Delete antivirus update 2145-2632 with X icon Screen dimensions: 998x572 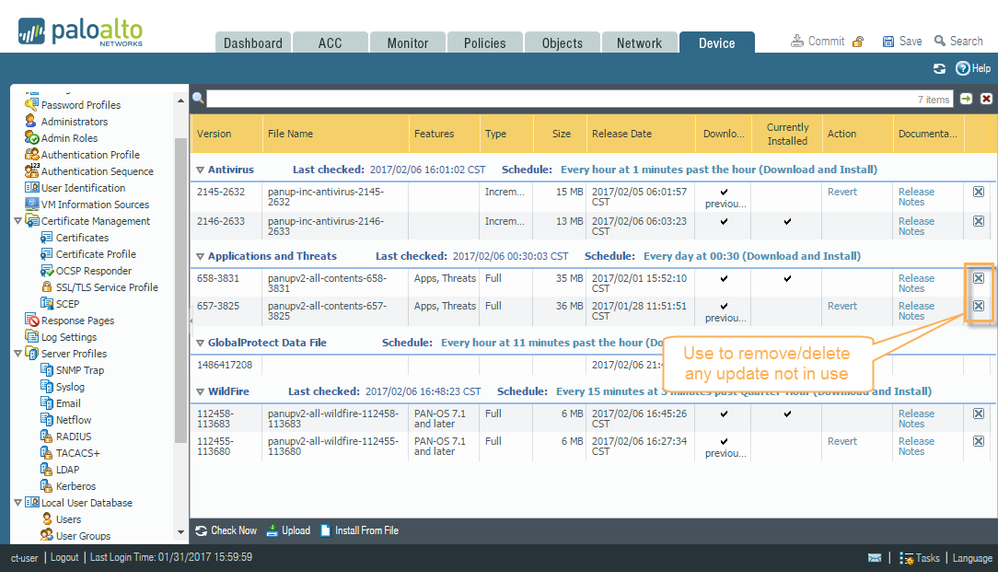(x=979, y=192)
